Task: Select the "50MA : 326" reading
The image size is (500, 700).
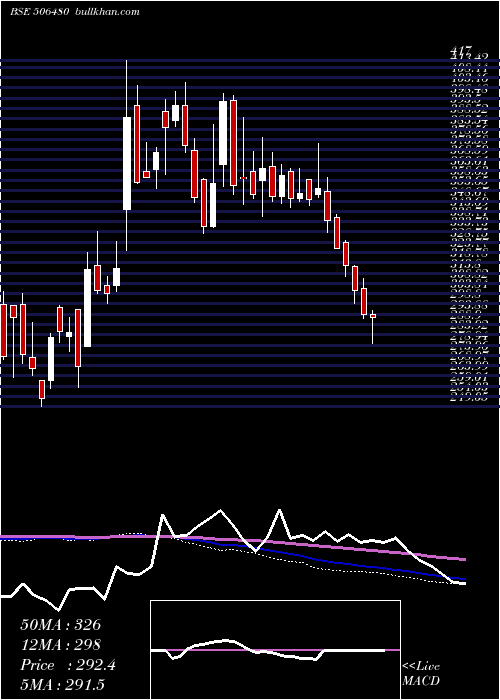Action: (x=61, y=625)
